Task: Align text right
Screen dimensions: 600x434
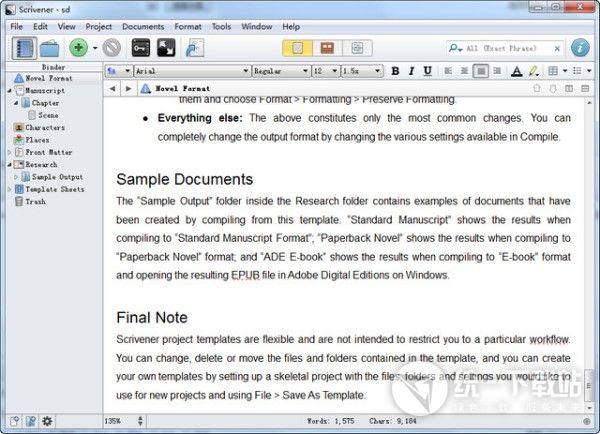Action: tap(497, 71)
